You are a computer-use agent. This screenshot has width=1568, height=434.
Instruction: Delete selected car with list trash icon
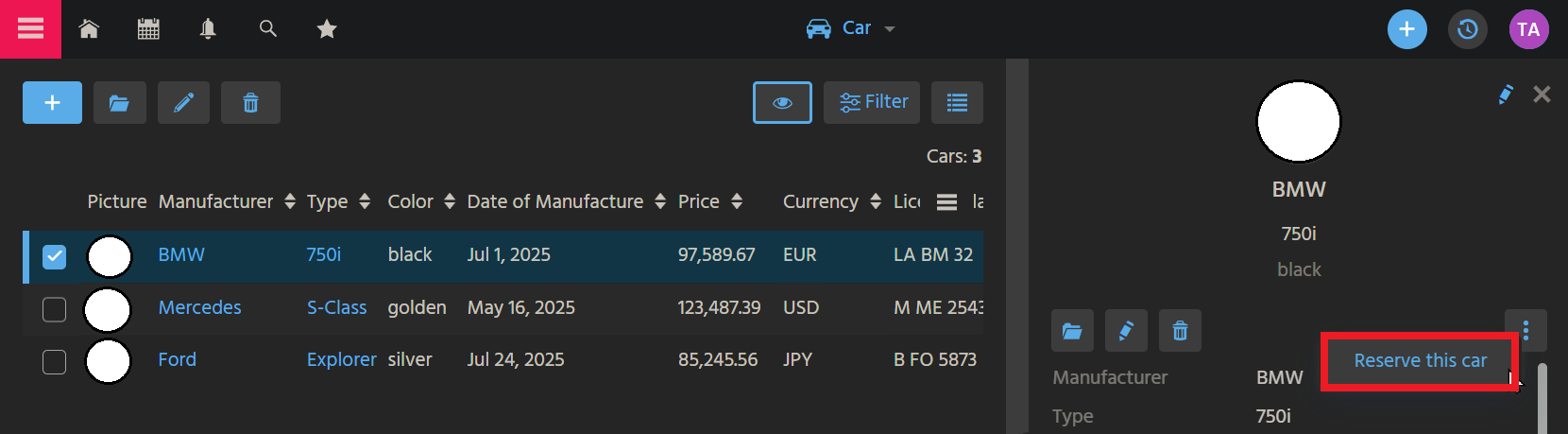pos(250,103)
